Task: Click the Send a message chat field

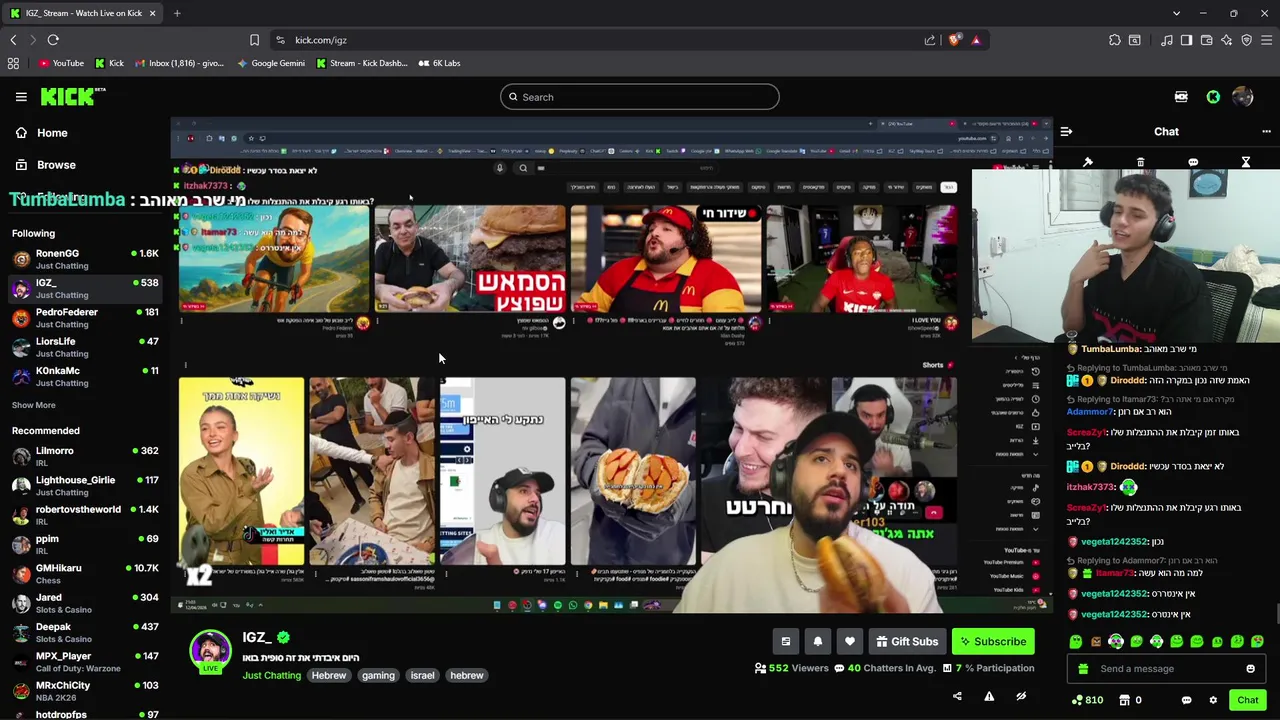Action: (1165, 669)
